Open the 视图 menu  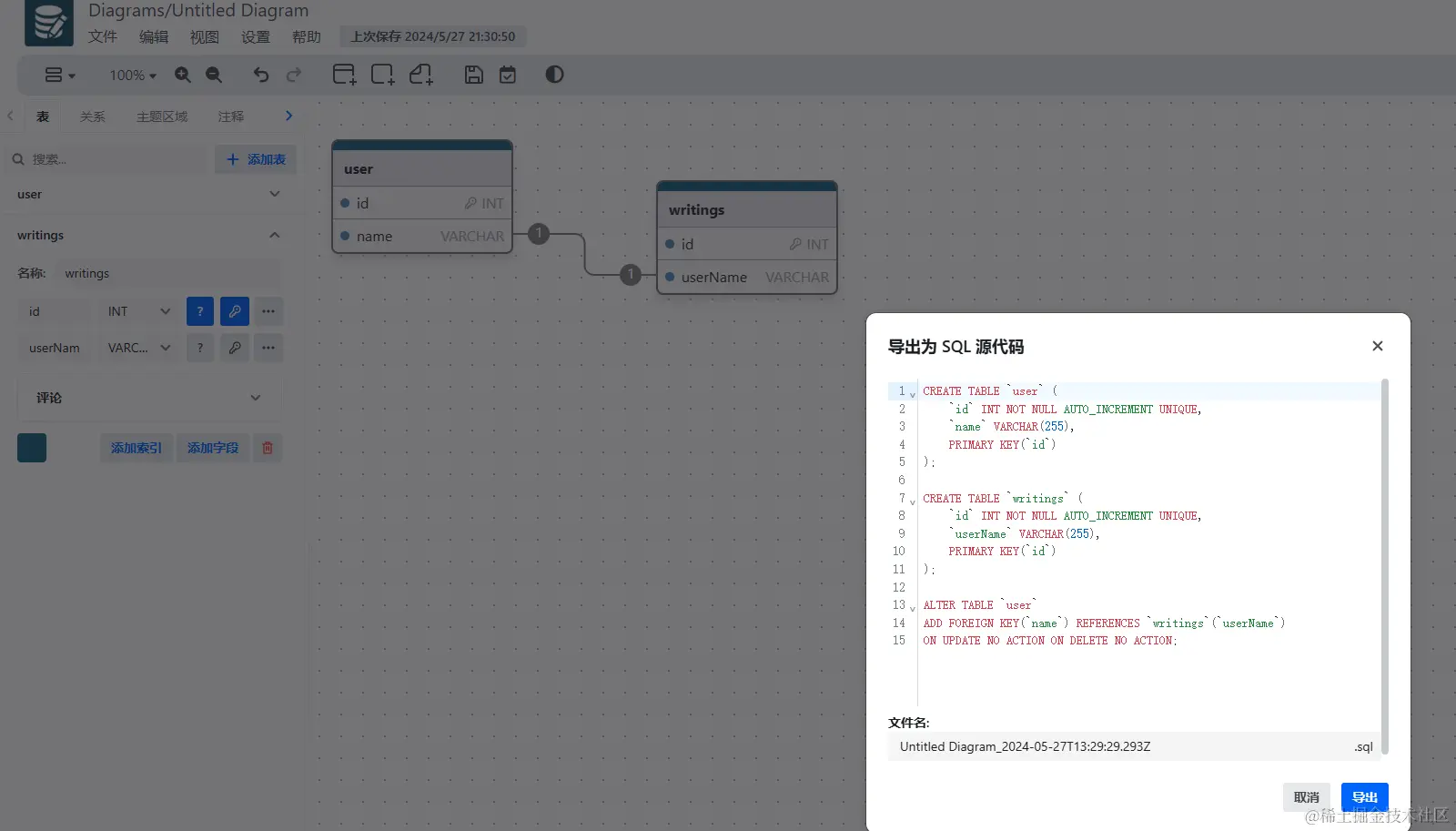point(205,36)
